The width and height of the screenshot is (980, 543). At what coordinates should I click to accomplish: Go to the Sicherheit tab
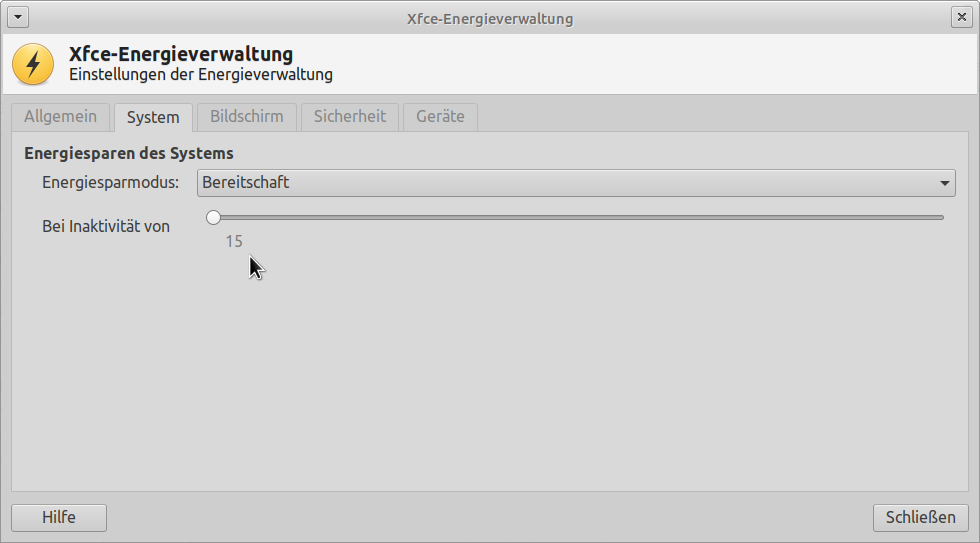(x=350, y=117)
